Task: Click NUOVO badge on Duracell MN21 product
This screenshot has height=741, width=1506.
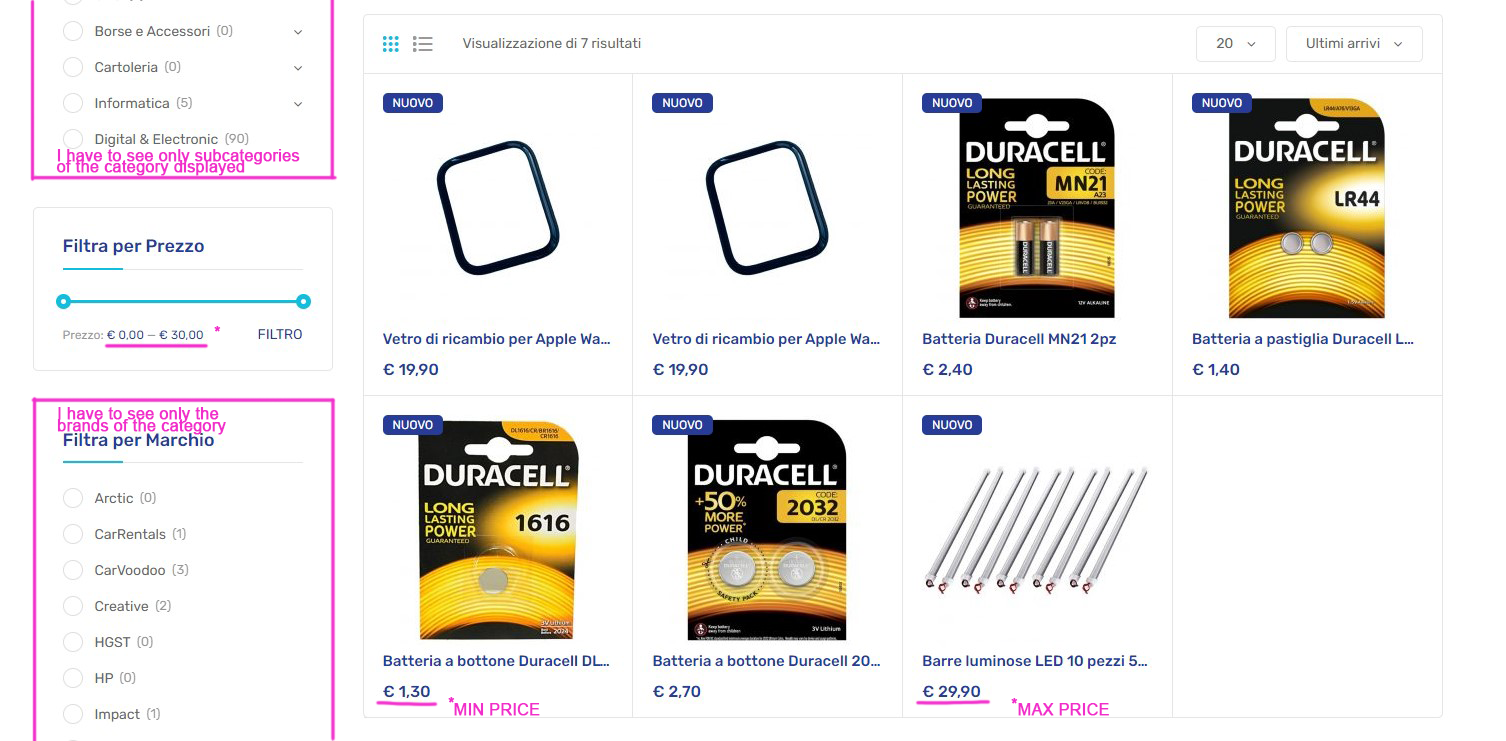Action: click(x=952, y=103)
